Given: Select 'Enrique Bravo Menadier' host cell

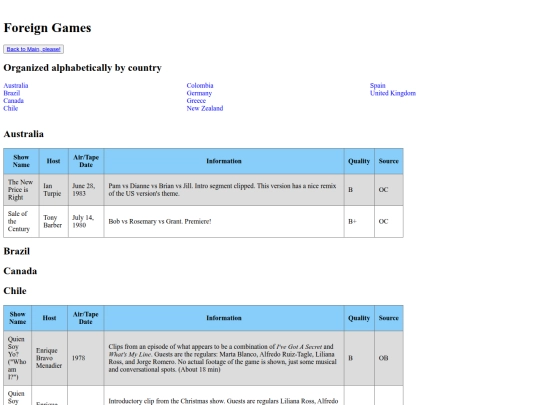Looking at the screenshot, I should click(x=49, y=358).
